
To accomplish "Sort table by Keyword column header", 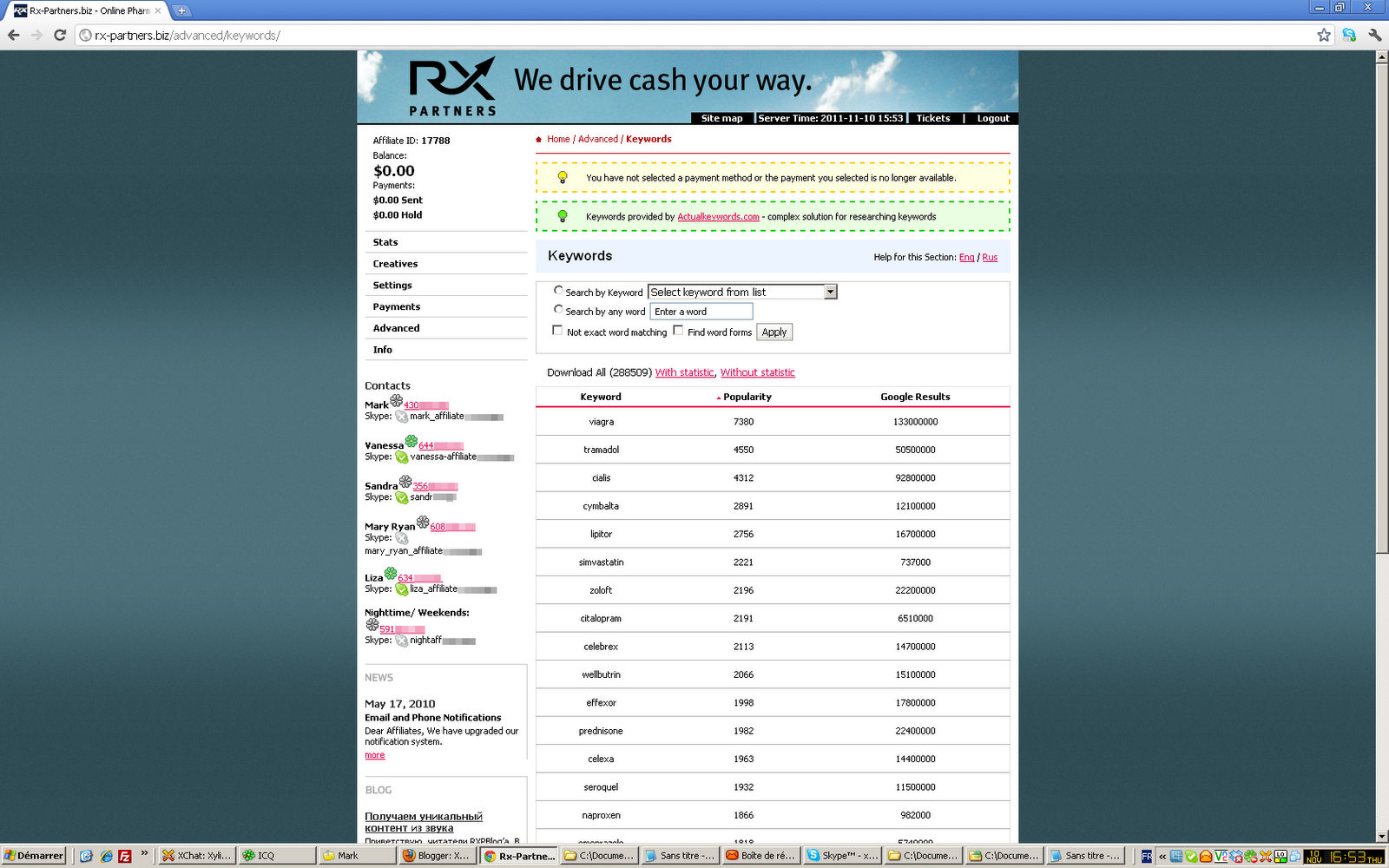I will (601, 397).
